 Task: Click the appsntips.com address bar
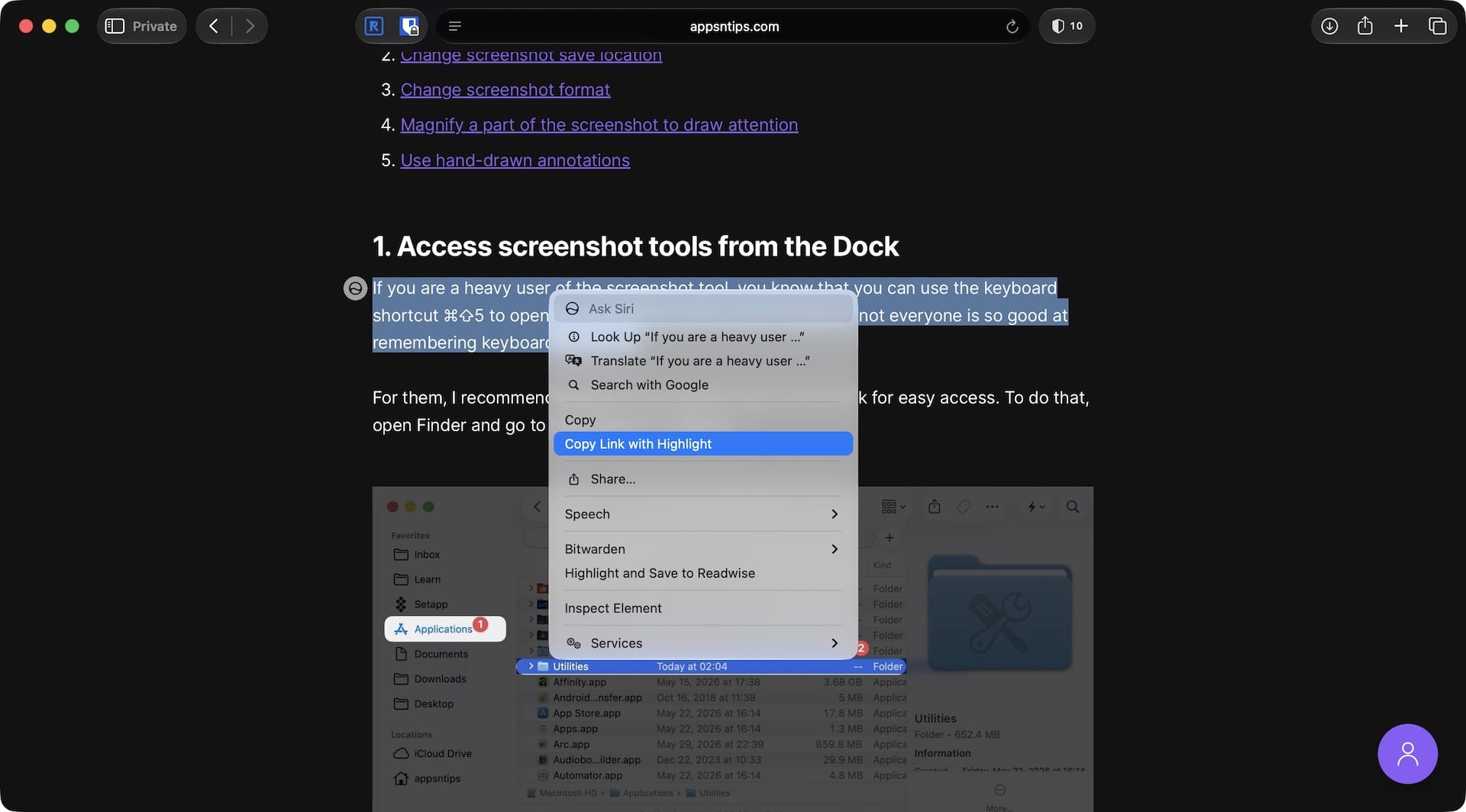(734, 26)
